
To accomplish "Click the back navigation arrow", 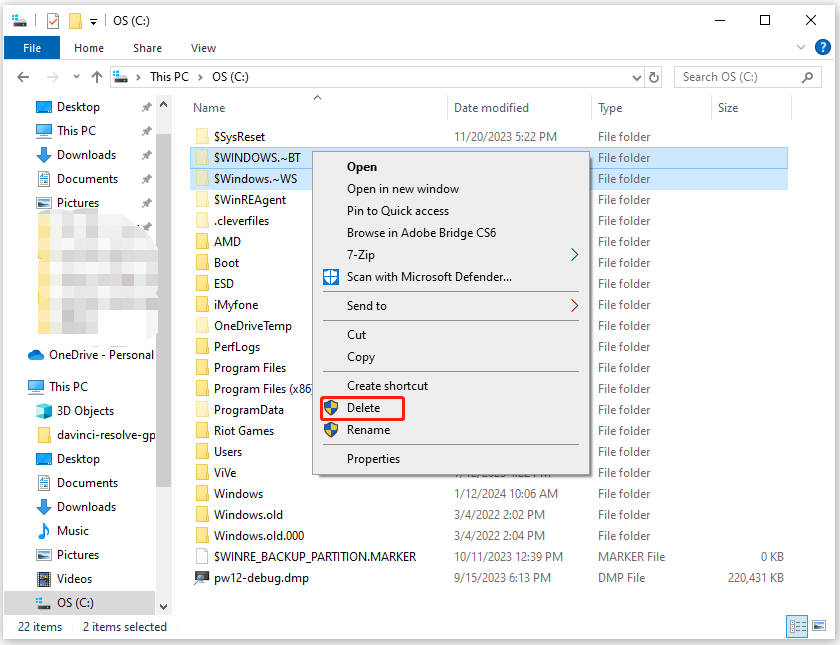I will click(x=22, y=76).
